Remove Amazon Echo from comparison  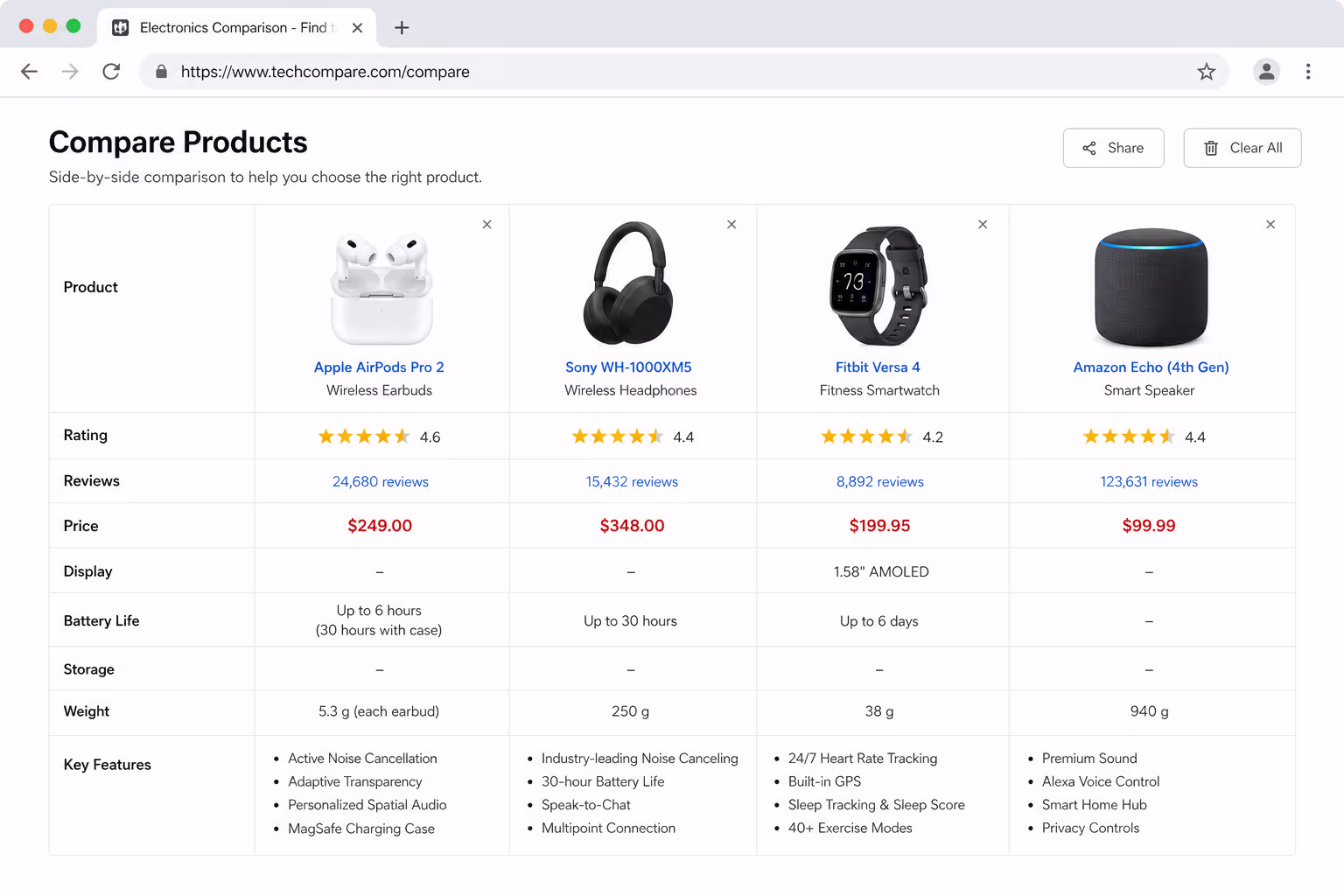(1270, 225)
